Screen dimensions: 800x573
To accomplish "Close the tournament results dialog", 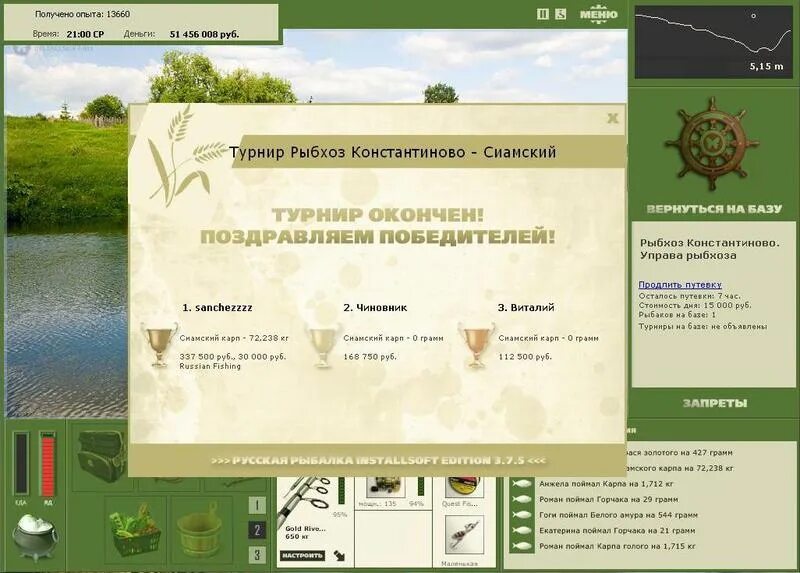I will click(612, 118).
